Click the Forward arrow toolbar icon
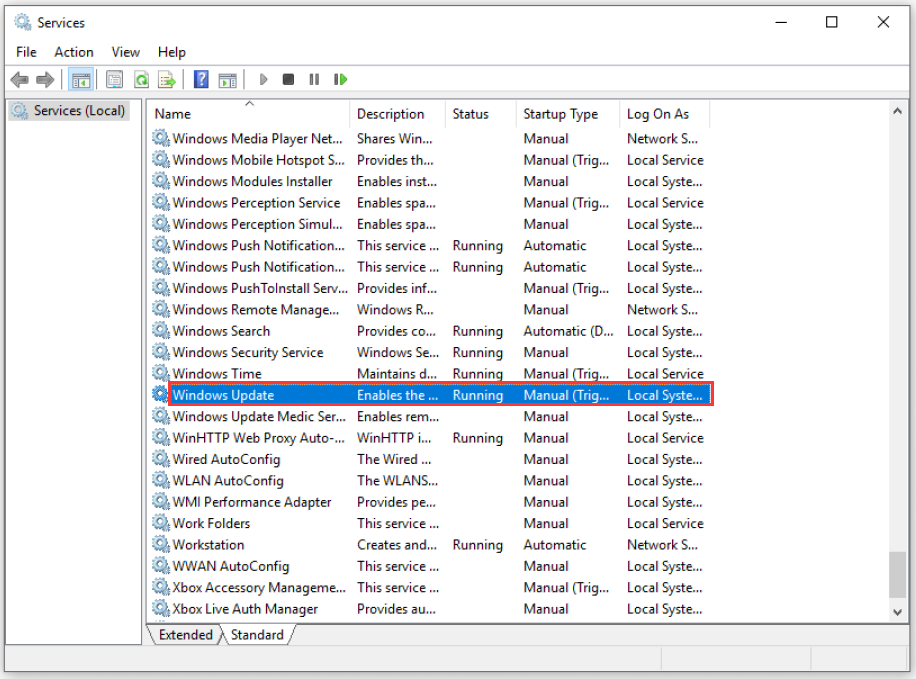 tap(45, 79)
